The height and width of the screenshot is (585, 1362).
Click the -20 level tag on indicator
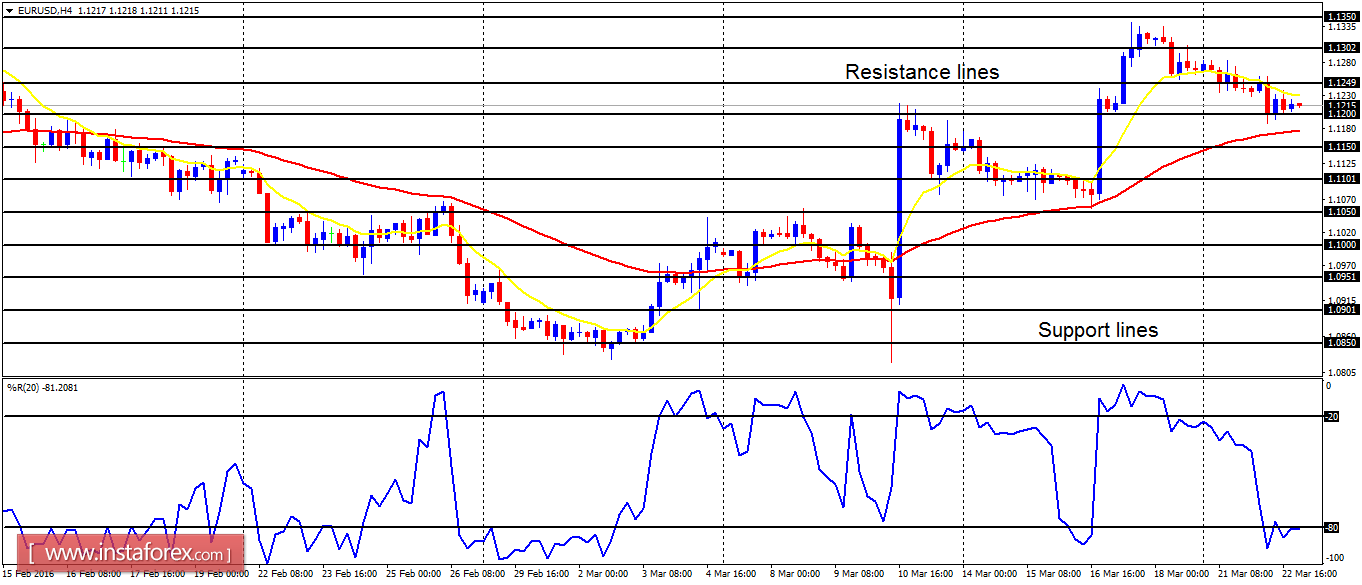(x=1331, y=416)
